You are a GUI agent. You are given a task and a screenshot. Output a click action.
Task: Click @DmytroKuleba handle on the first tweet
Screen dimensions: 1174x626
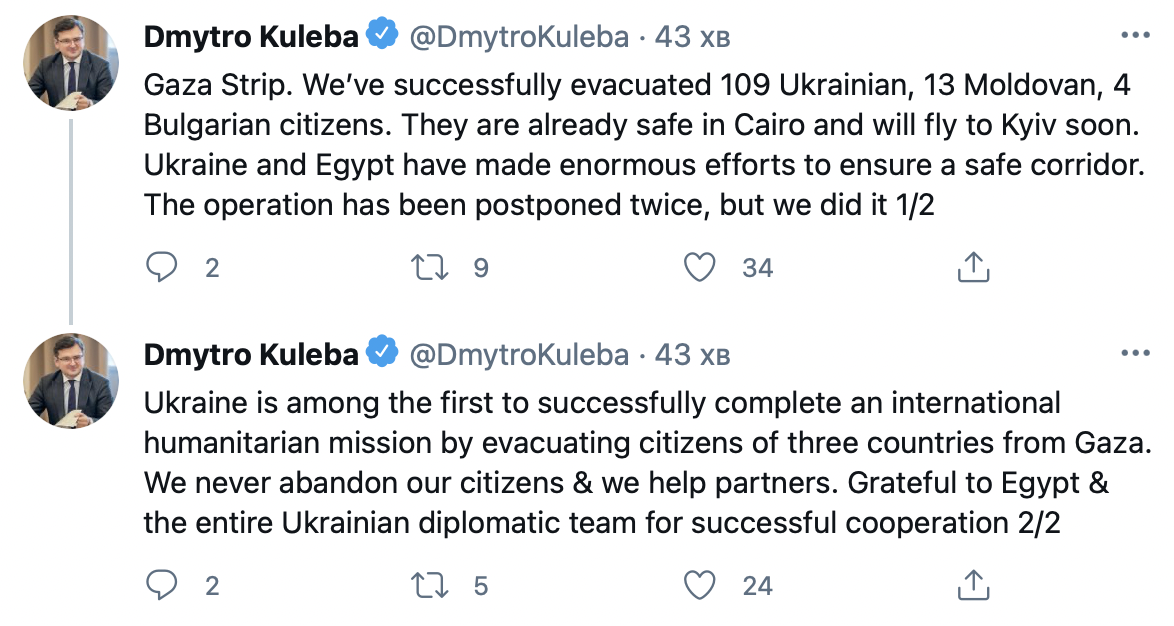click(519, 37)
